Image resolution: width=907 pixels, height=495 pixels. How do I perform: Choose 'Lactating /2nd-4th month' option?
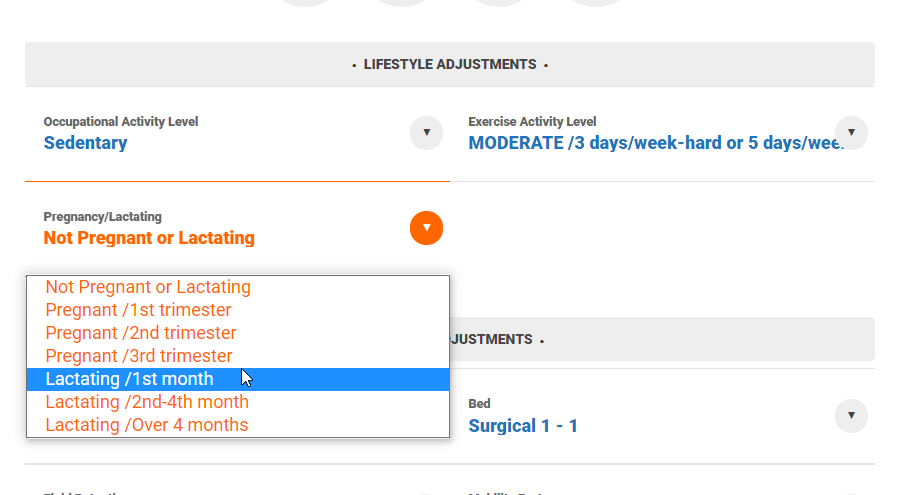tap(147, 402)
